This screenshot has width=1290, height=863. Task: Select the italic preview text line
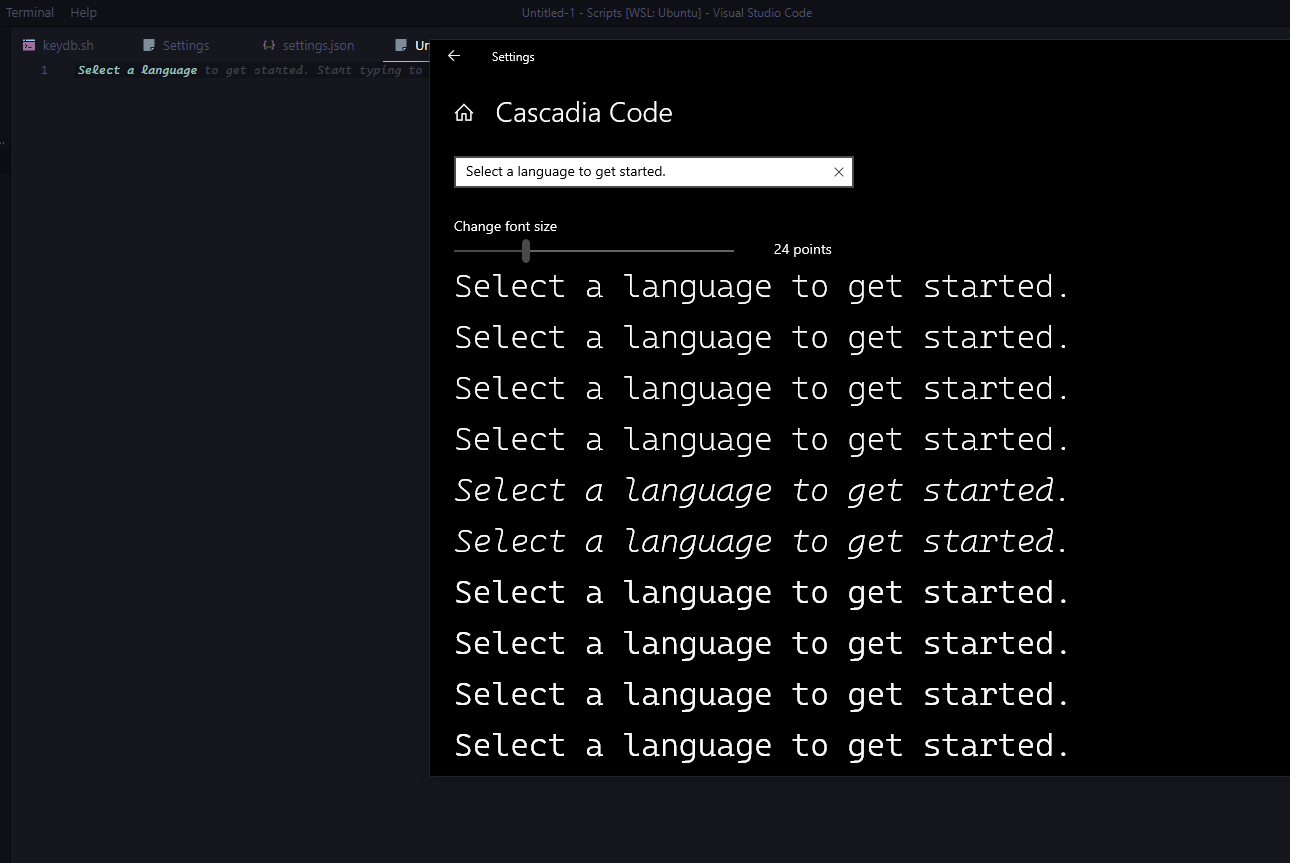(x=760, y=490)
